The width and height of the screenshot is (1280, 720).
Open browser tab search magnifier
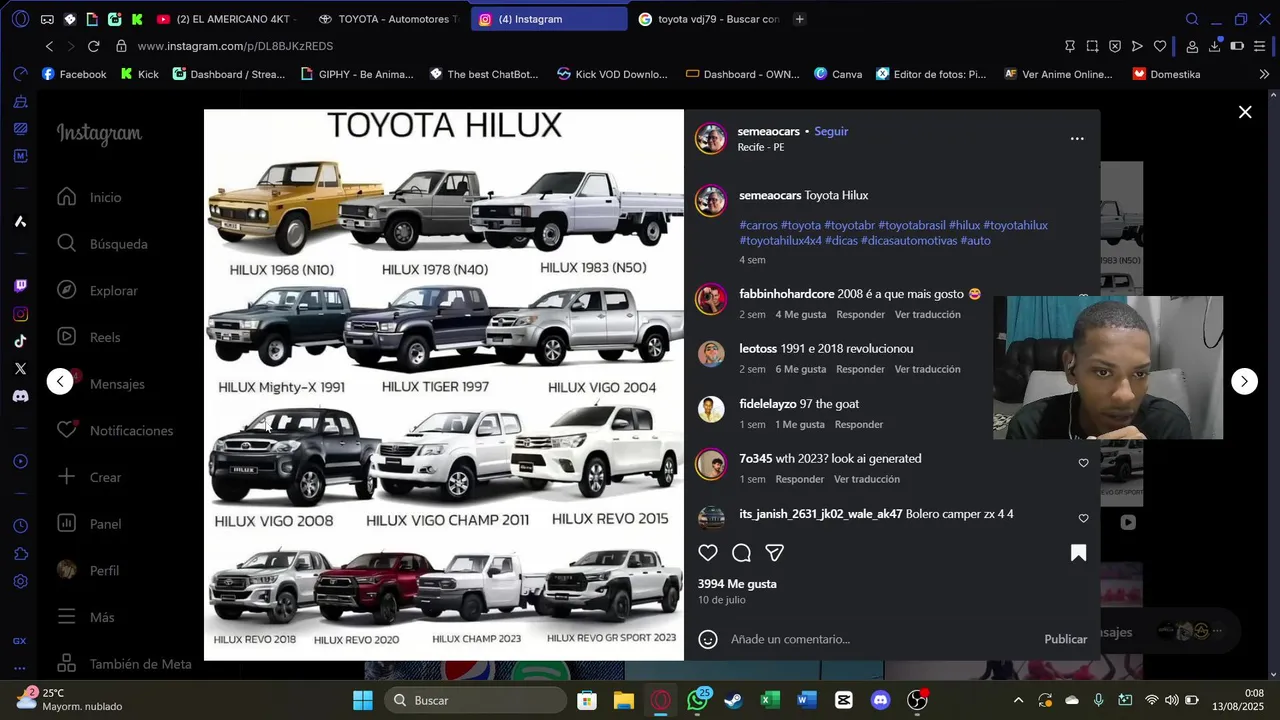point(1192,19)
